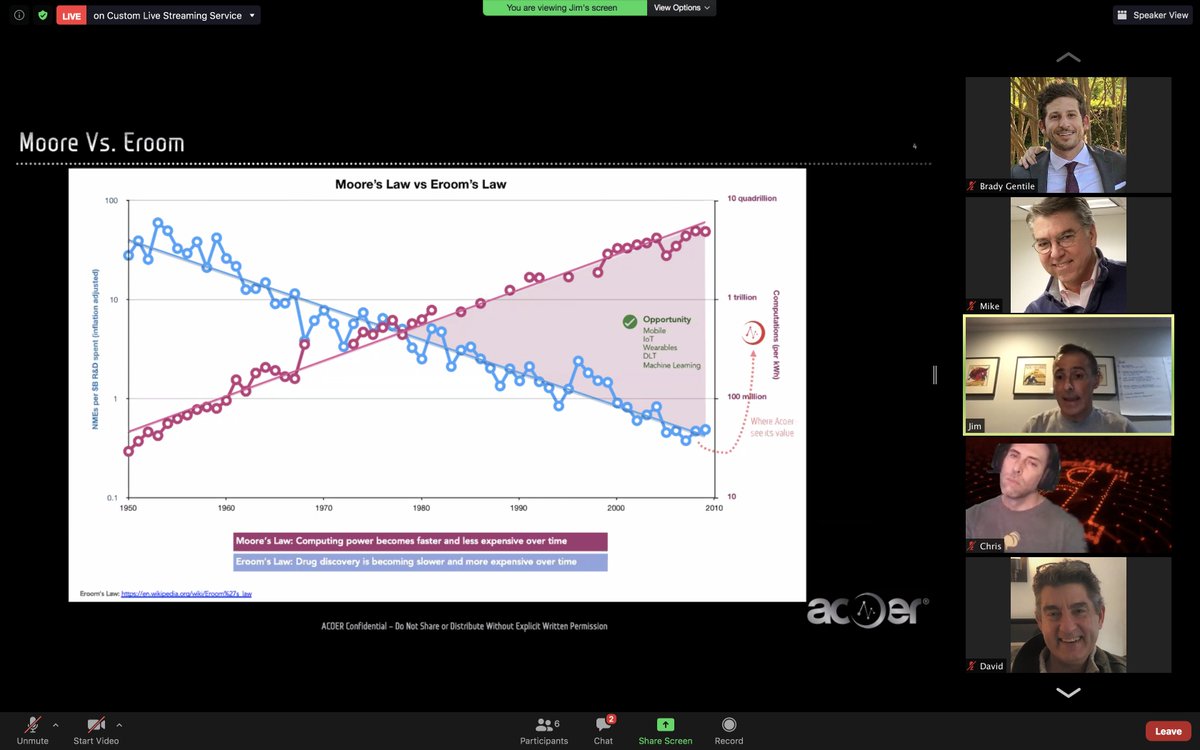Image resolution: width=1200 pixels, height=750 pixels.
Task: Click the red LIVE indicator badge
Action: point(71,15)
